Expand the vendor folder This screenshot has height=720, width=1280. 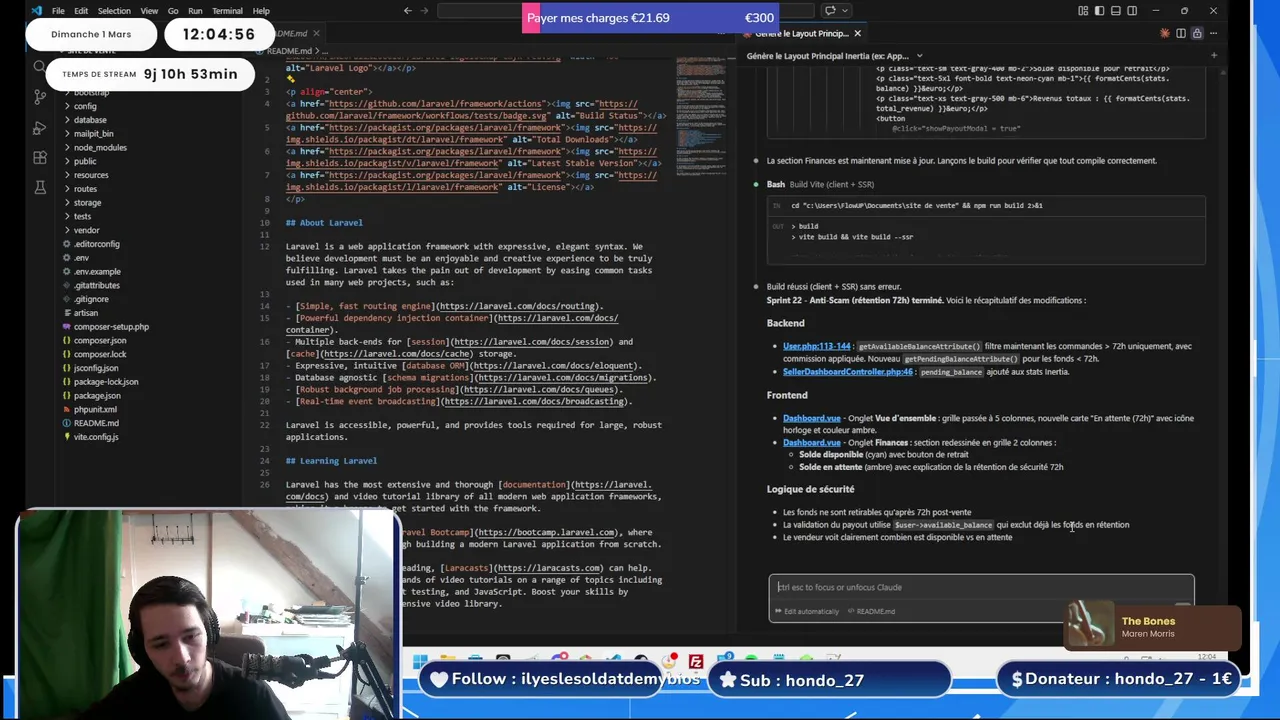pos(86,230)
